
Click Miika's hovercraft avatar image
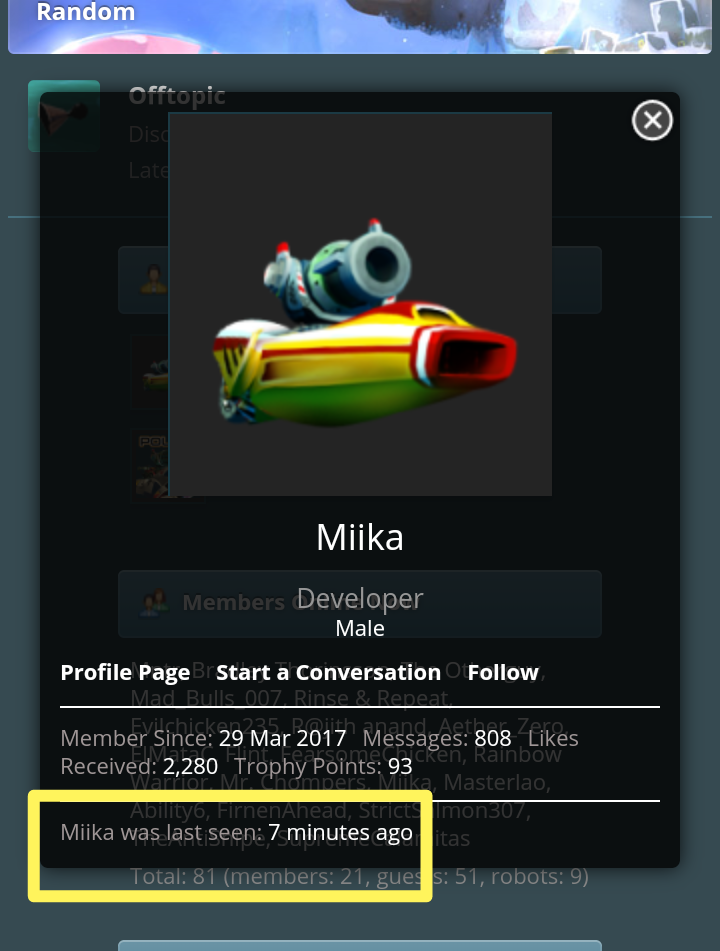tap(360, 304)
